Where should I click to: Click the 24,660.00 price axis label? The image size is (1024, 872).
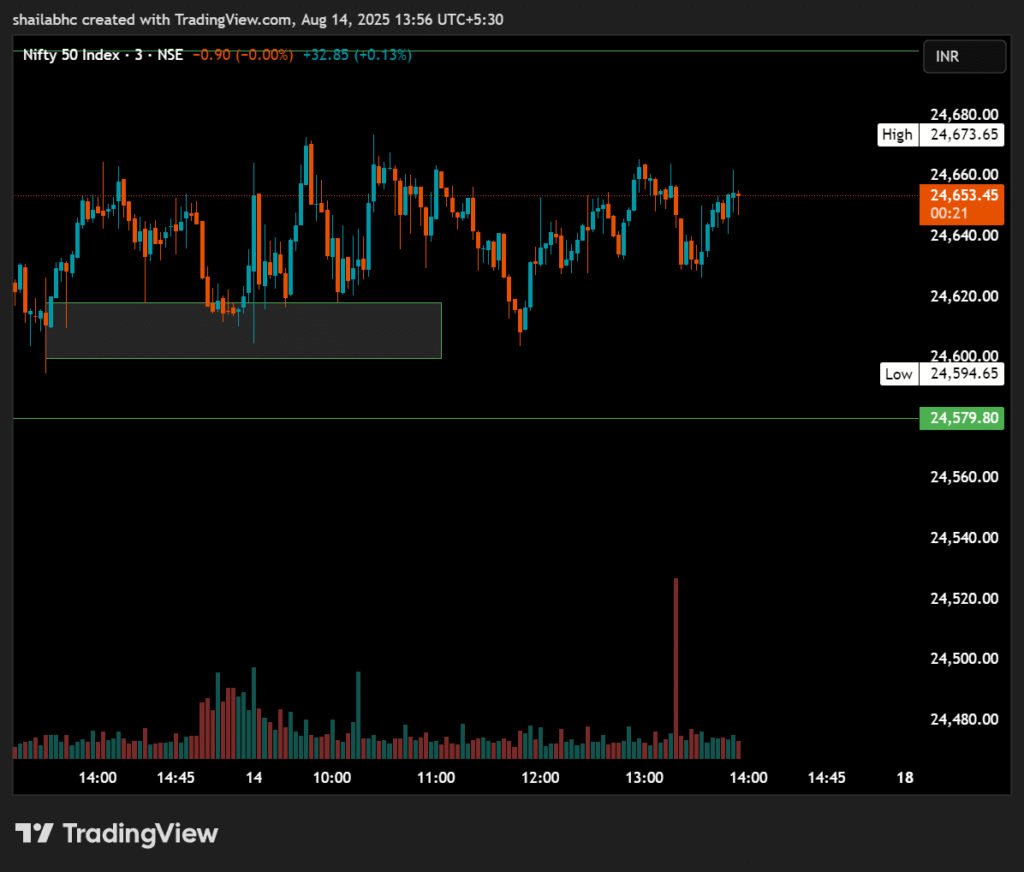tap(964, 174)
